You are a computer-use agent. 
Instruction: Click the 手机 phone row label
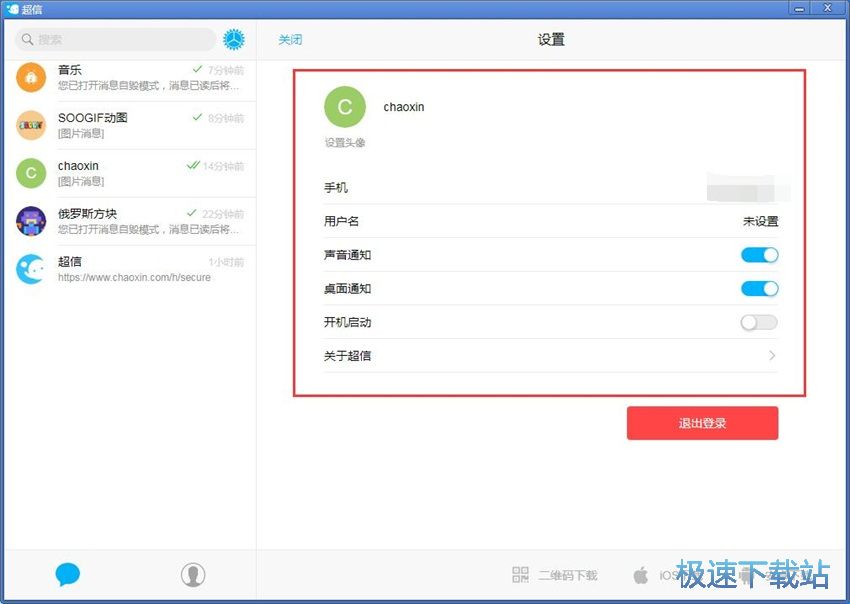tap(336, 188)
